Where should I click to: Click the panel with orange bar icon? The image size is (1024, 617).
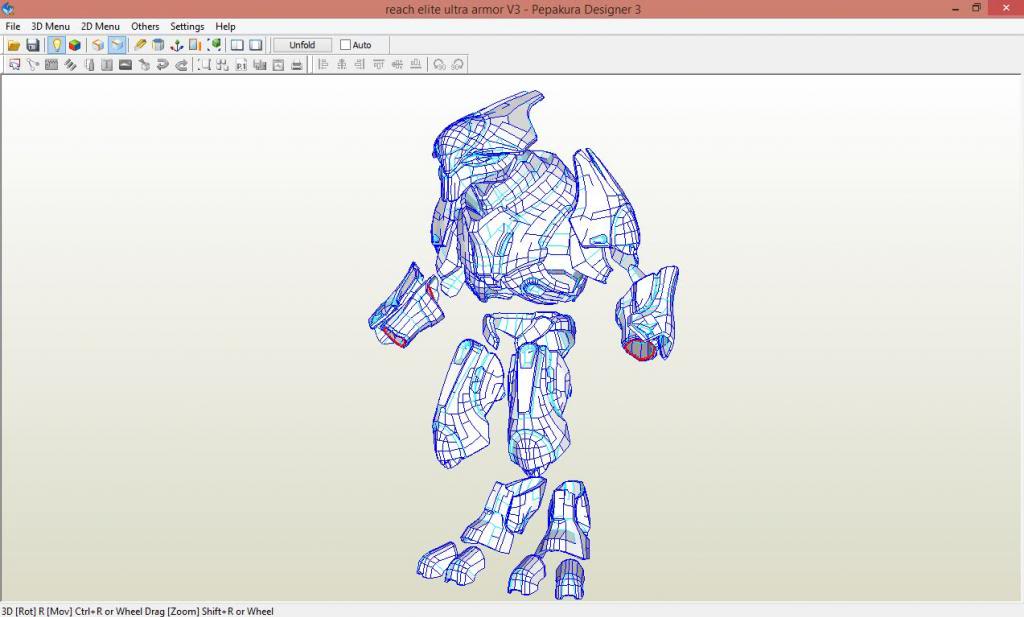pos(195,45)
